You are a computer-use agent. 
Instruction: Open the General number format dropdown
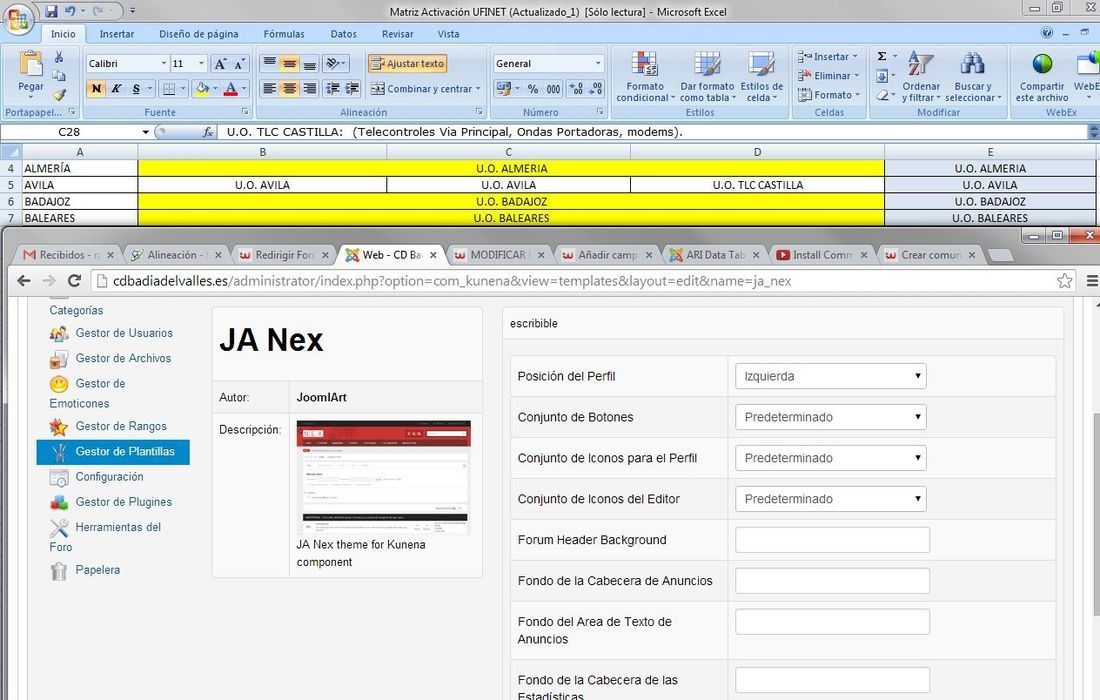pyautogui.click(x=598, y=63)
